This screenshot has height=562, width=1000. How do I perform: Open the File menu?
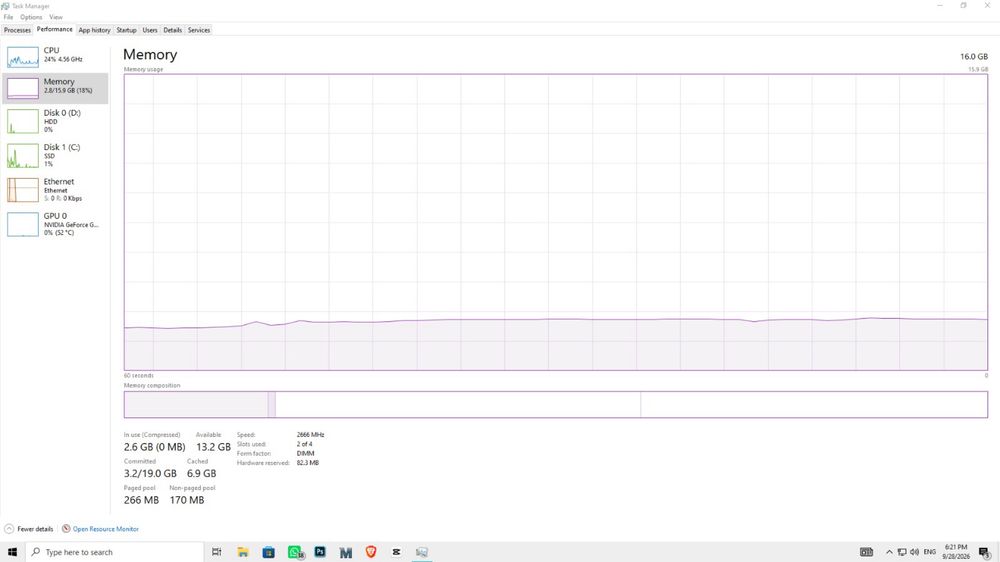8,17
